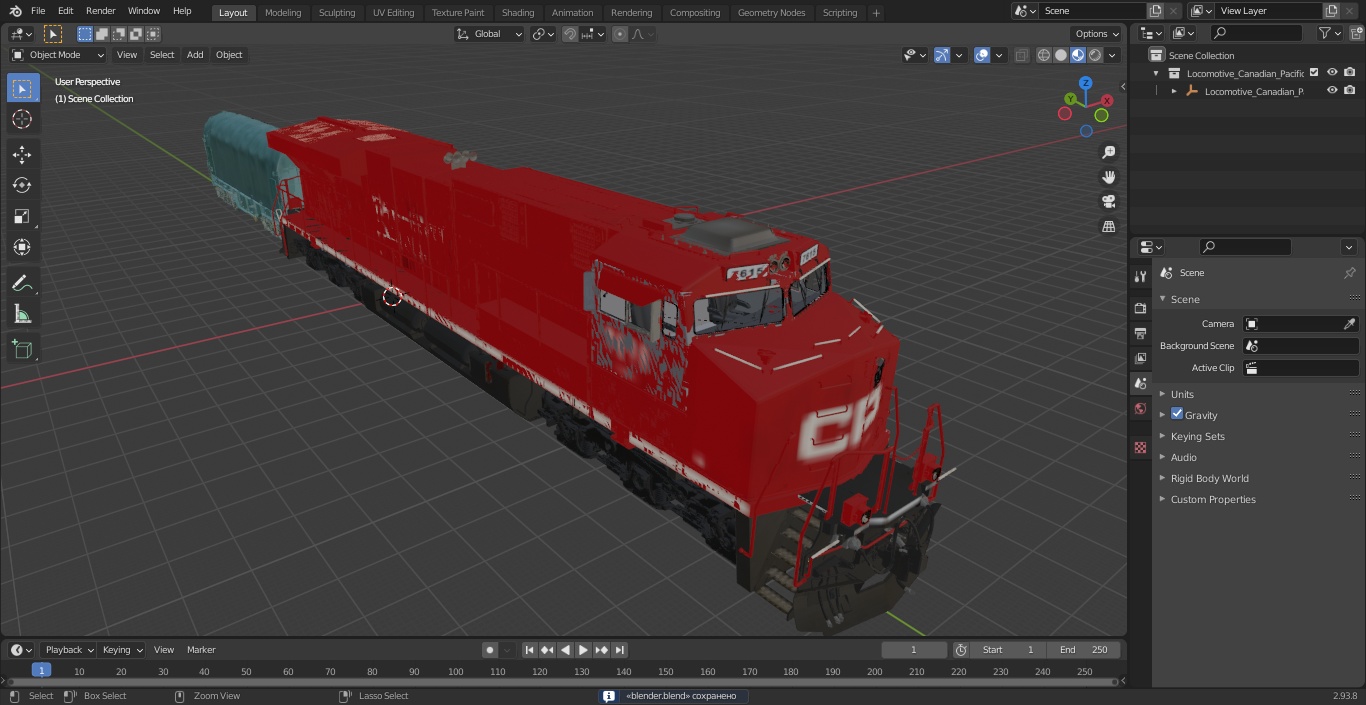
Task: Open timeline Marker menu
Action: pos(201,650)
